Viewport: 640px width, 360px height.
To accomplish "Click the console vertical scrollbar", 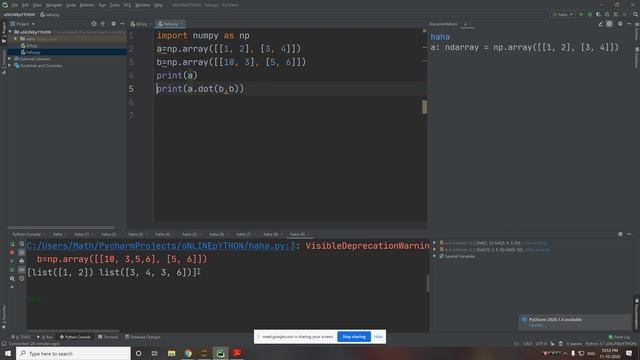I will click(x=427, y=283).
